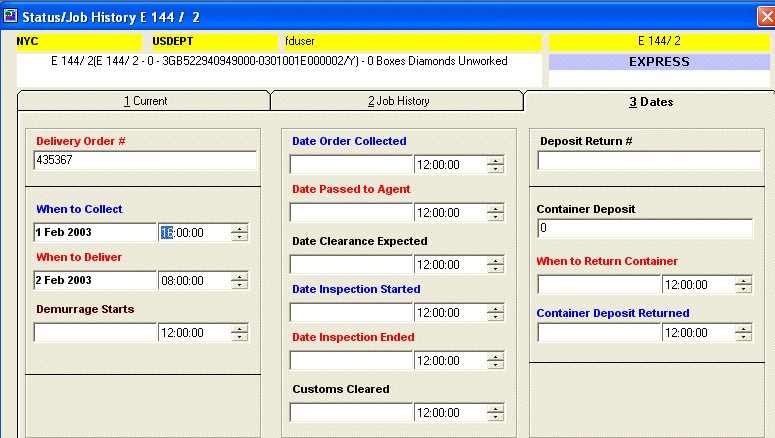Screen dimensions: 775x438
Task: Click the Date Clearance Expected date field
Action: [351, 264]
